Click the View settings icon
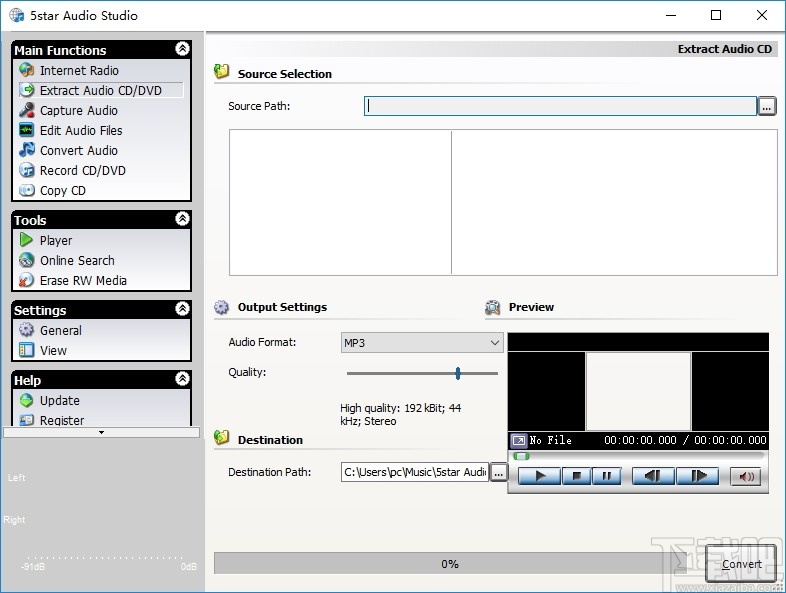This screenshot has width=786, height=593. point(27,350)
